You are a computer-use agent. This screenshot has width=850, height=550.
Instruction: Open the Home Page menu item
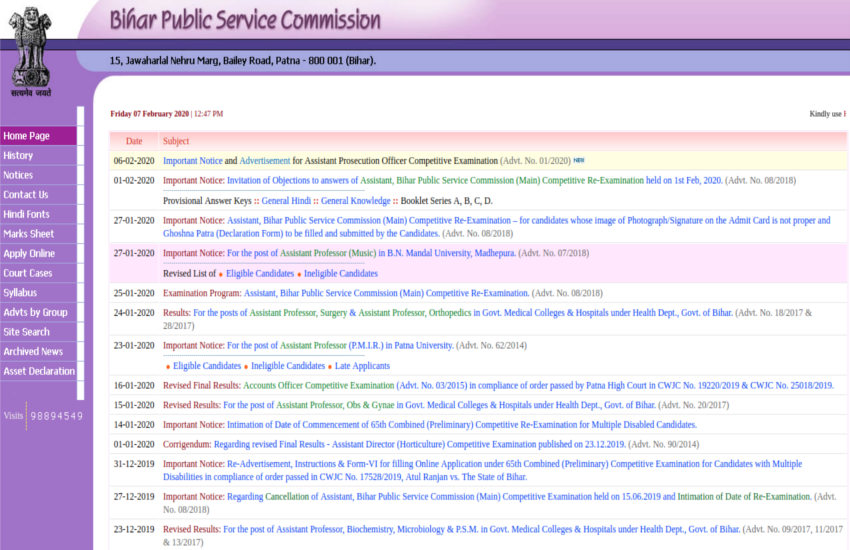[x=27, y=136]
